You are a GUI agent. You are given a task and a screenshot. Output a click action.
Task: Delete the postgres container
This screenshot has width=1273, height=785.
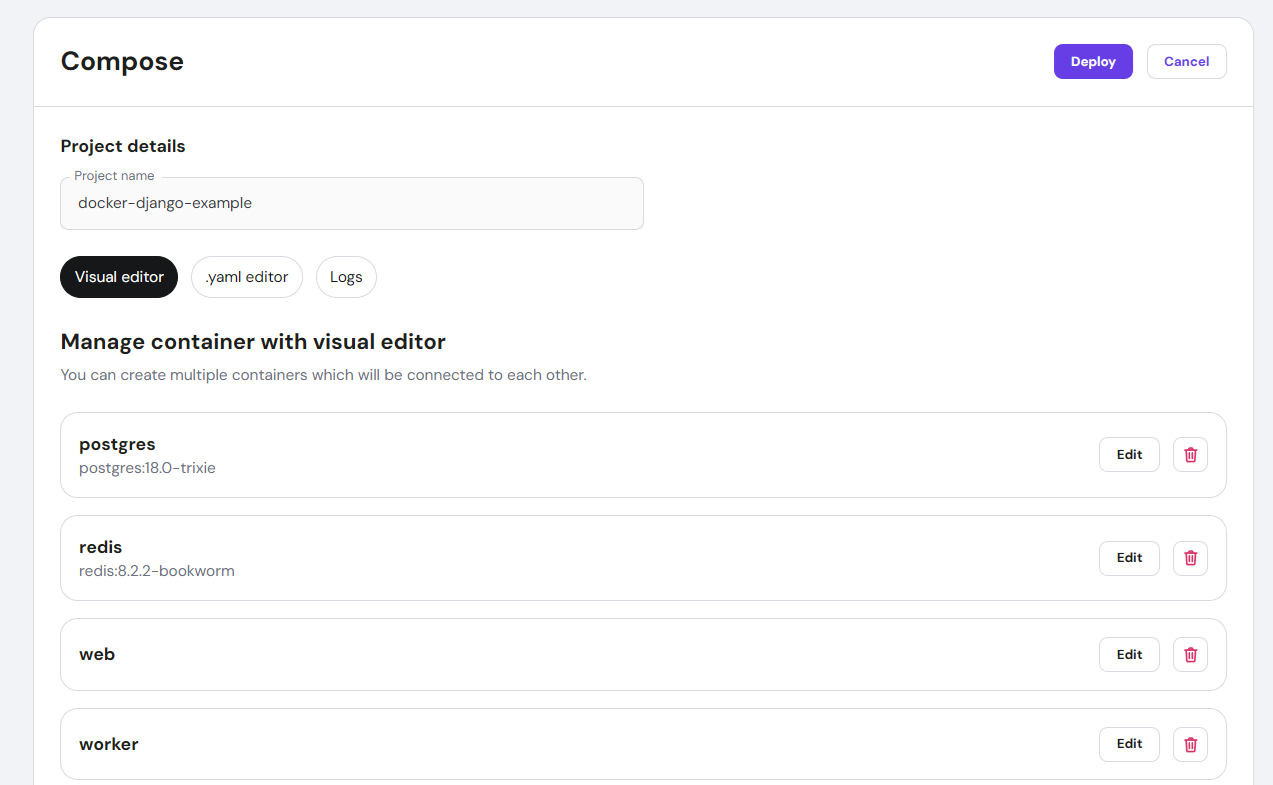click(x=1190, y=455)
